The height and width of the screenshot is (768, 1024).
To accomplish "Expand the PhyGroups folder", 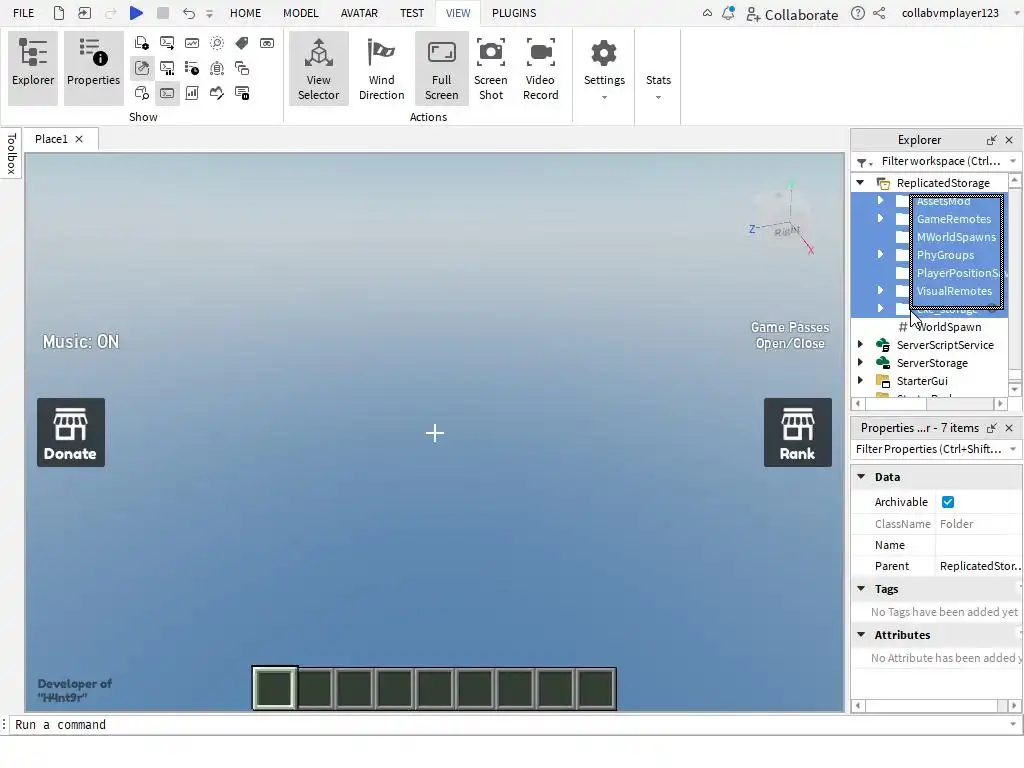I will point(880,255).
